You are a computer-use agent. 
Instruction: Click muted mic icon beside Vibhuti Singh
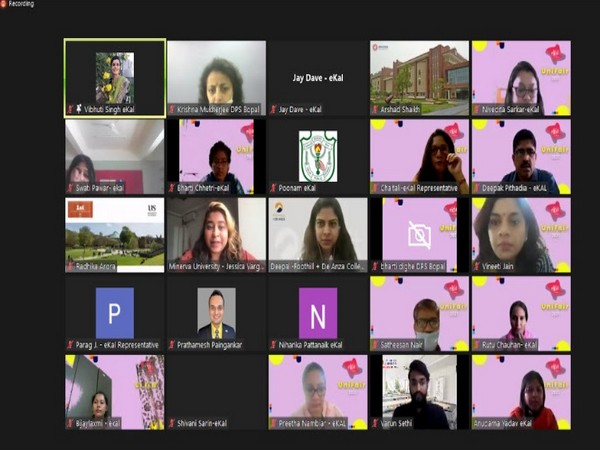point(71,109)
